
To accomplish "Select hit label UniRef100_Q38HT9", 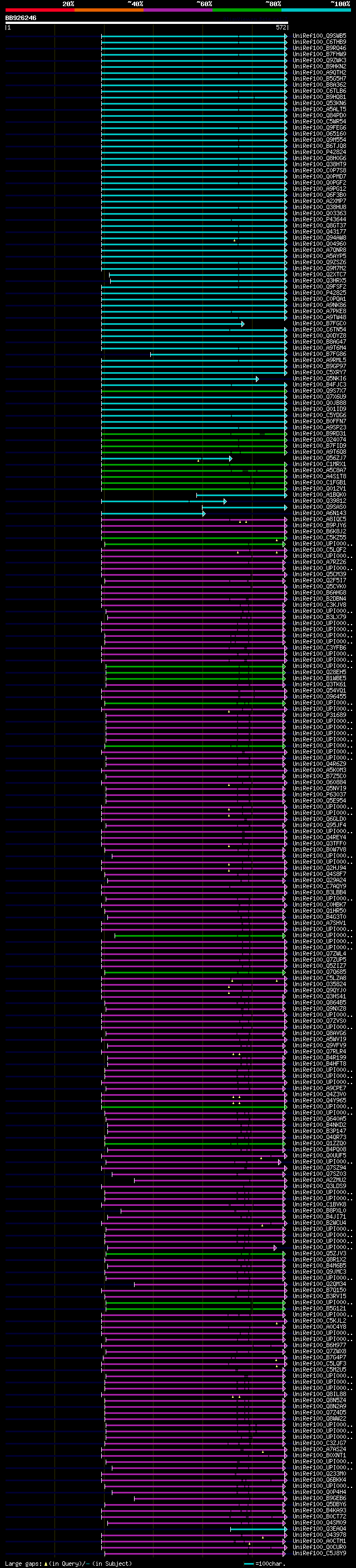I will click(x=319, y=164).
